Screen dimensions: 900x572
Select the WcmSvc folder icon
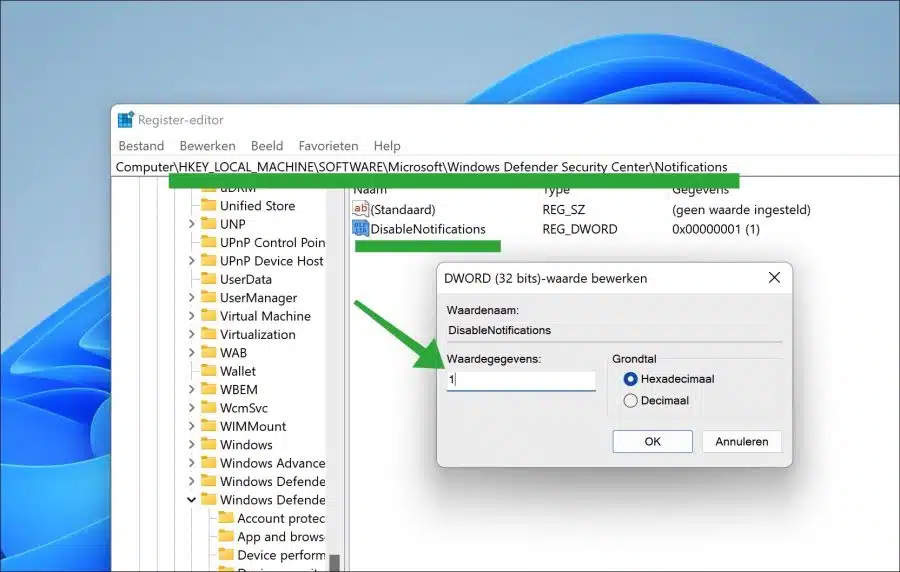pyautogui.click(x=209, y=407)
